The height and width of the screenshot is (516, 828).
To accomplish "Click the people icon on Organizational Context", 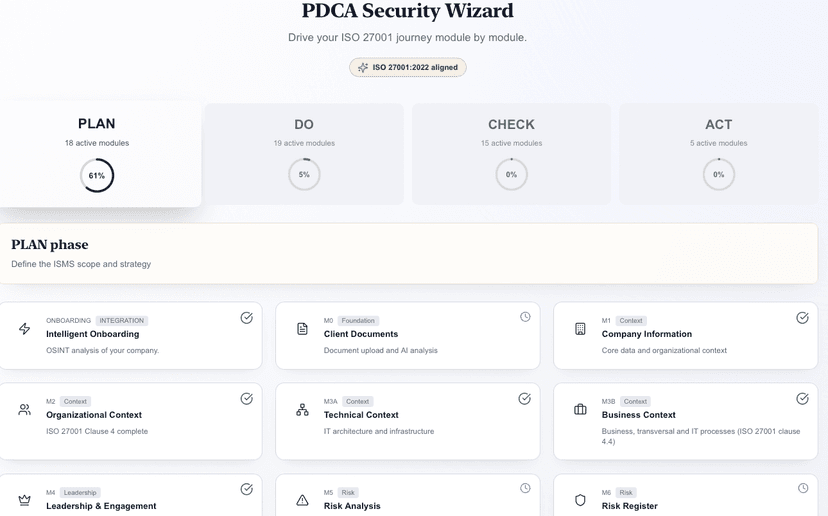I will pos(24,409).
